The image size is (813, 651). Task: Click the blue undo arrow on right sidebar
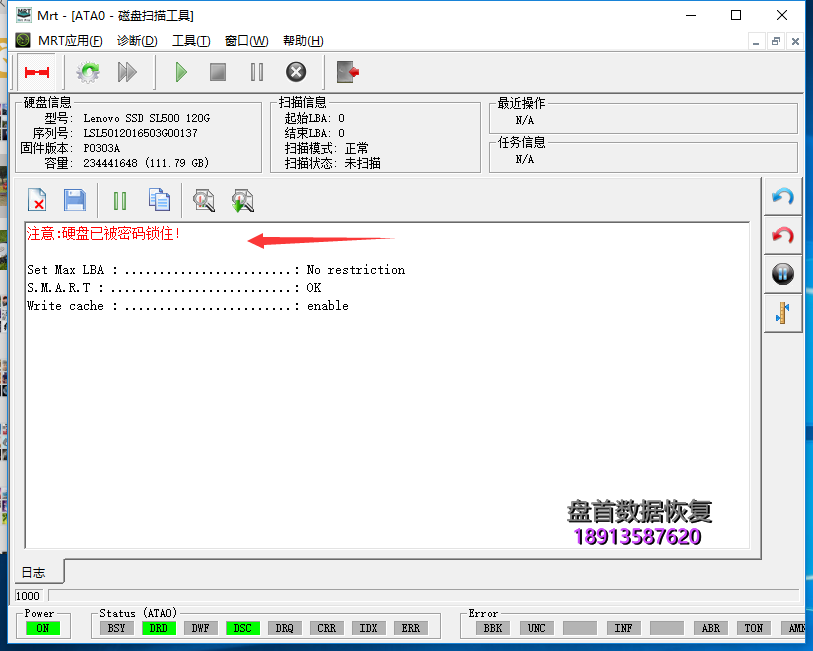pyautogui.click(x=783, y=197)
